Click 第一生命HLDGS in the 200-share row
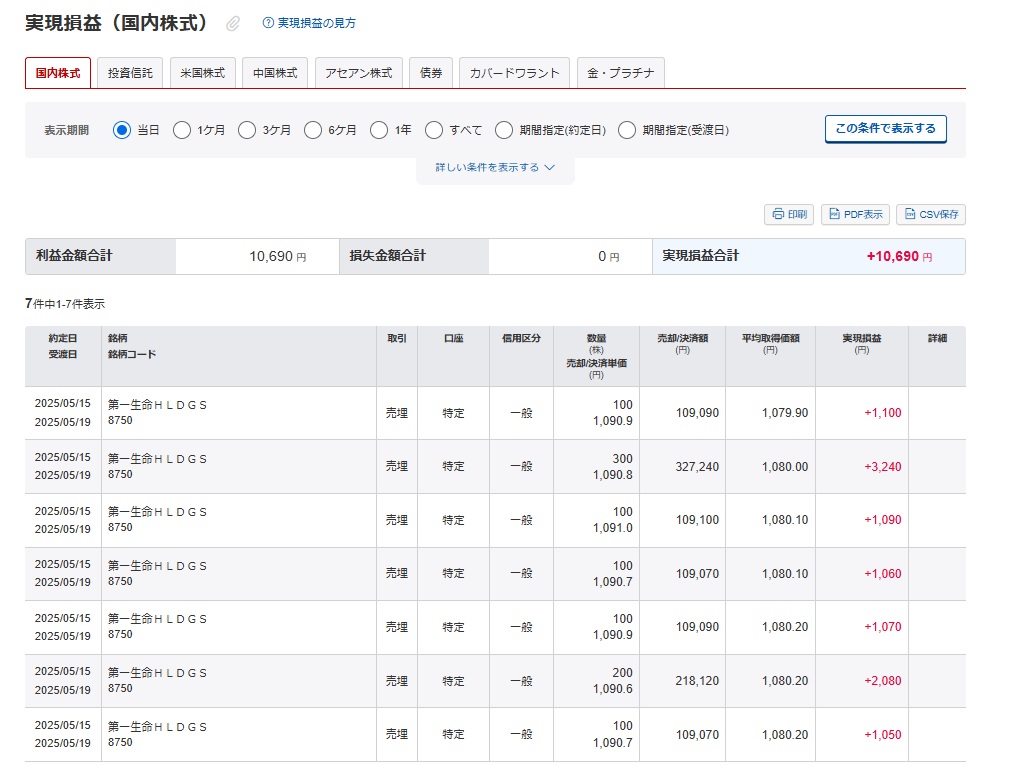 (x=157, y=673)
